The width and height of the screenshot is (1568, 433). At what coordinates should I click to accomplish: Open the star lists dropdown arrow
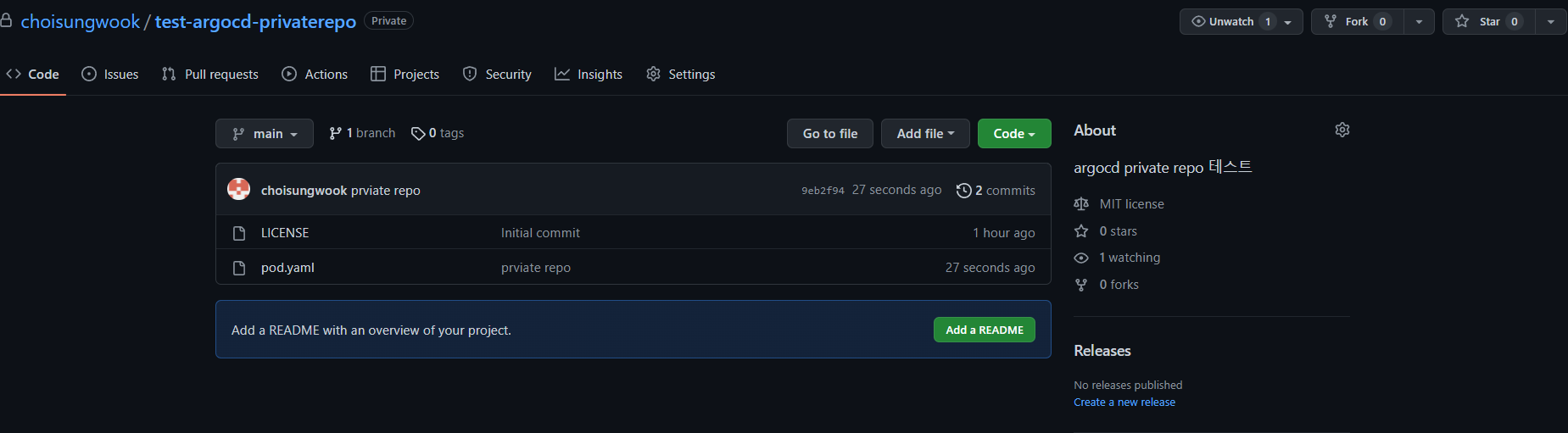click(1550, 21)
